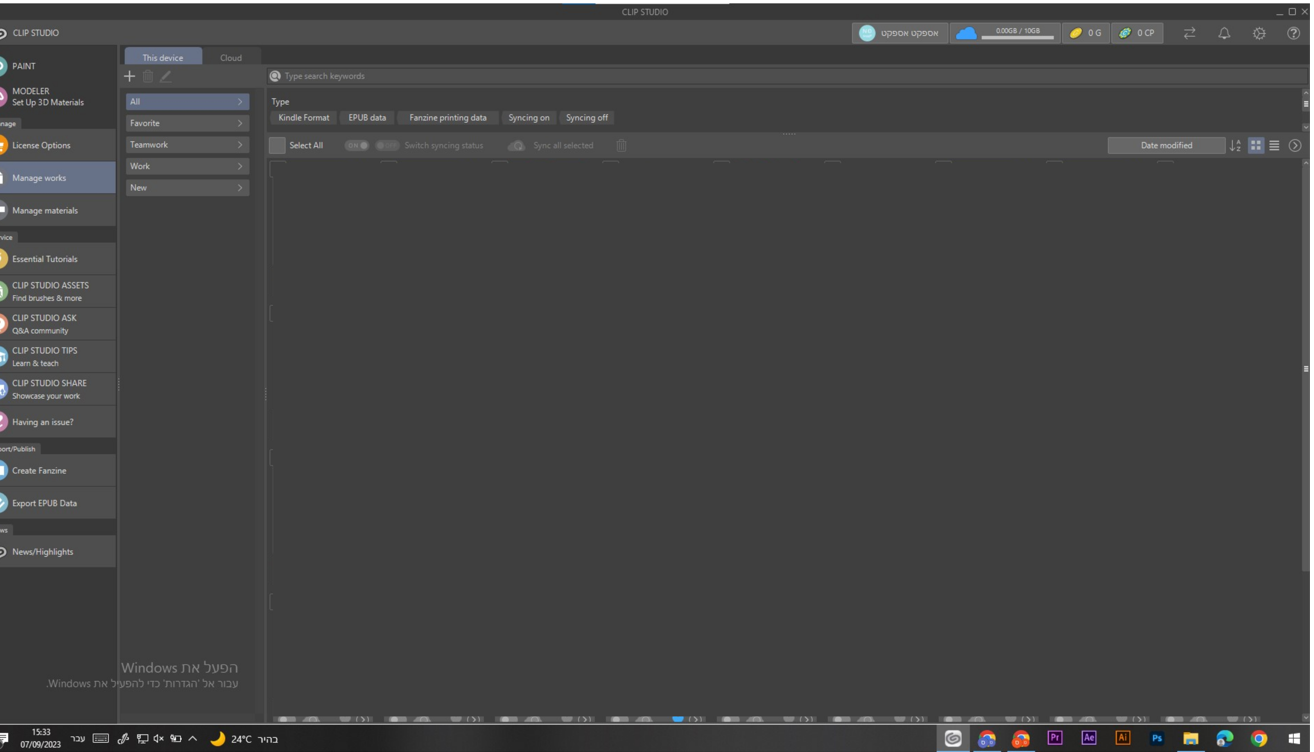
Task: Click the filter panel scroll-down arrow
Action: [1306, 127]
